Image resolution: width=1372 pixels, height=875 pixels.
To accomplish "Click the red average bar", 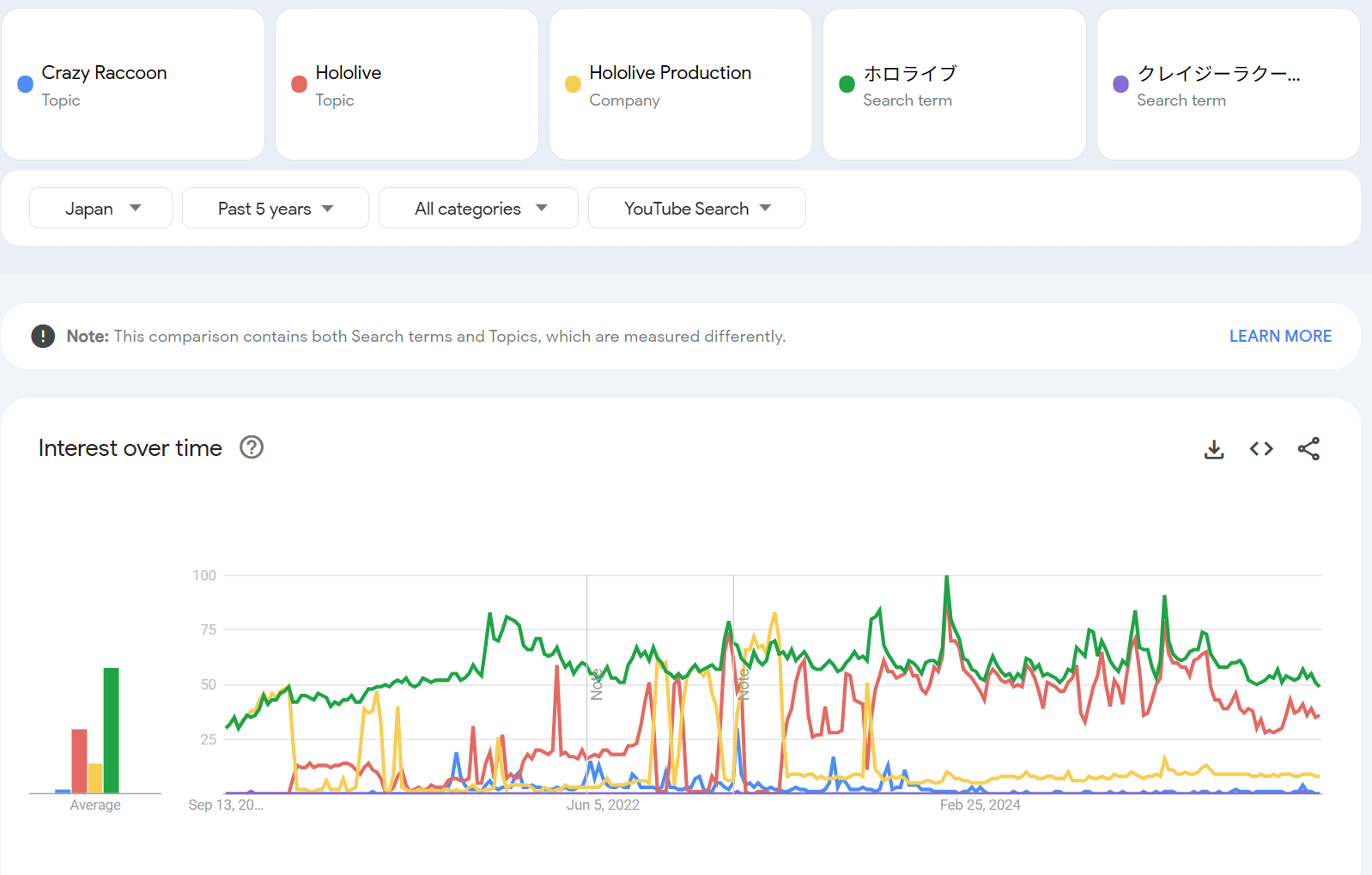I will tap(79, 761).
